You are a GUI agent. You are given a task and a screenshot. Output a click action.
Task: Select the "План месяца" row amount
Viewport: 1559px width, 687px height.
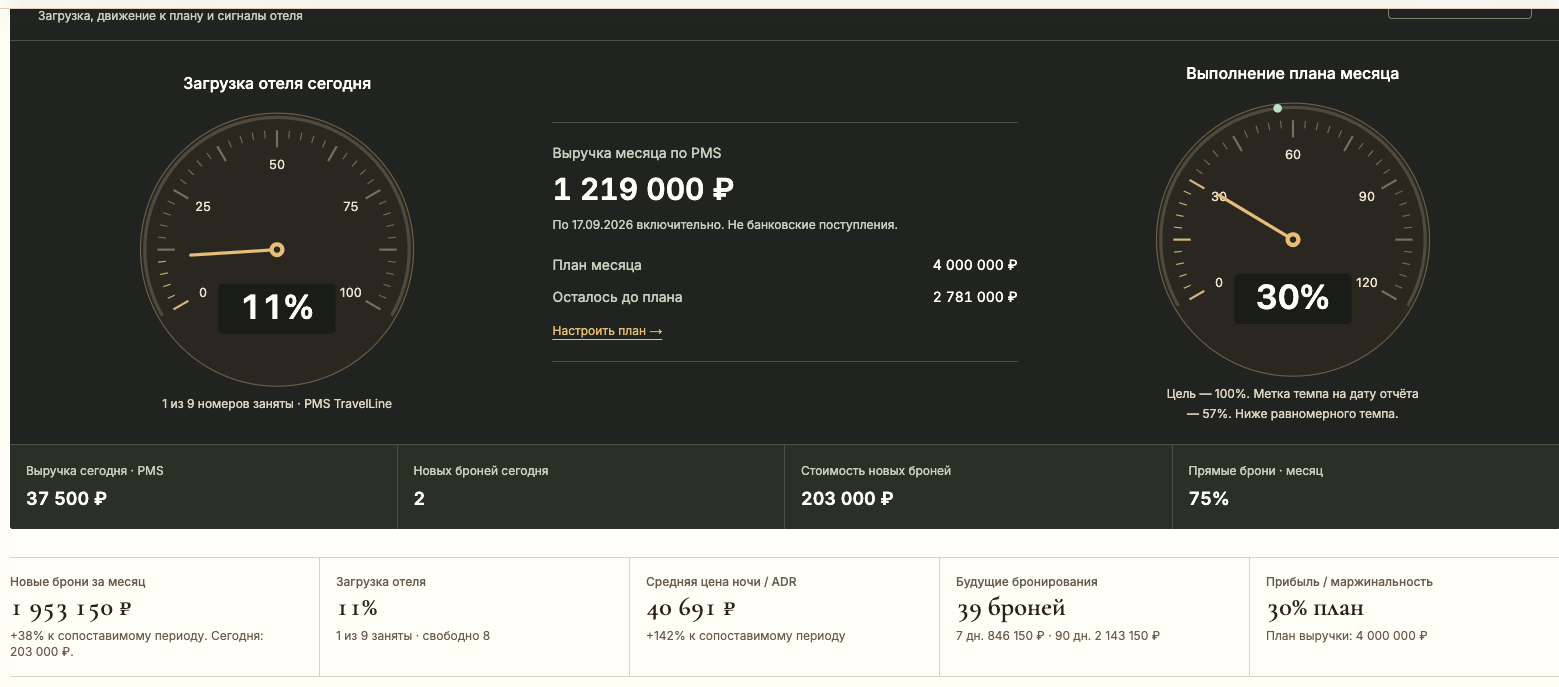tap(975, 265)
